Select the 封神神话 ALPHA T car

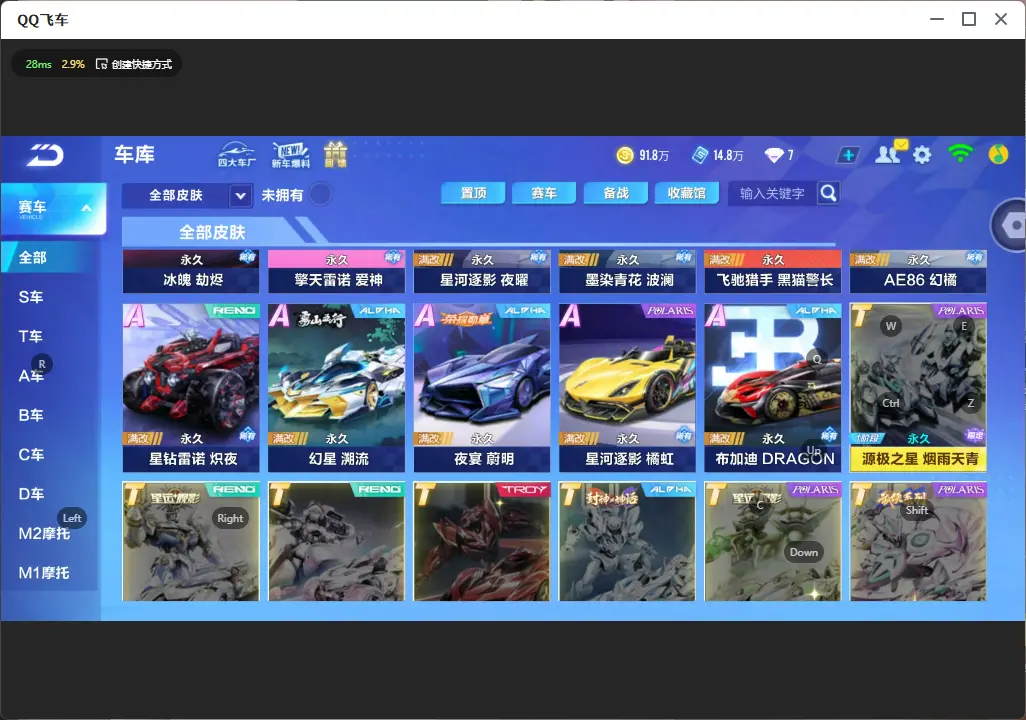[627, 541]
